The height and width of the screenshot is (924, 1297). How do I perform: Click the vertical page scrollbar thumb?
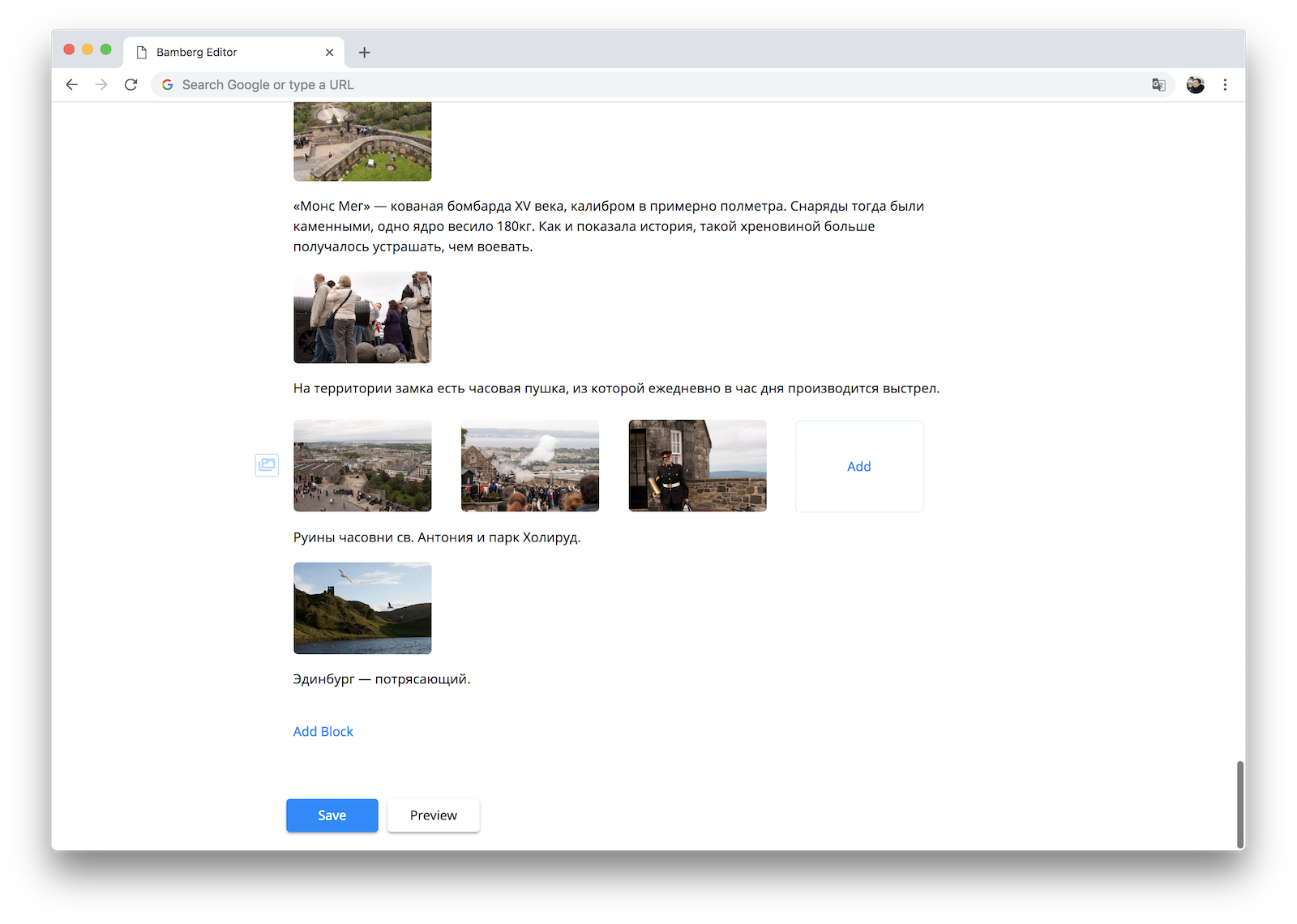[1239, 804]
